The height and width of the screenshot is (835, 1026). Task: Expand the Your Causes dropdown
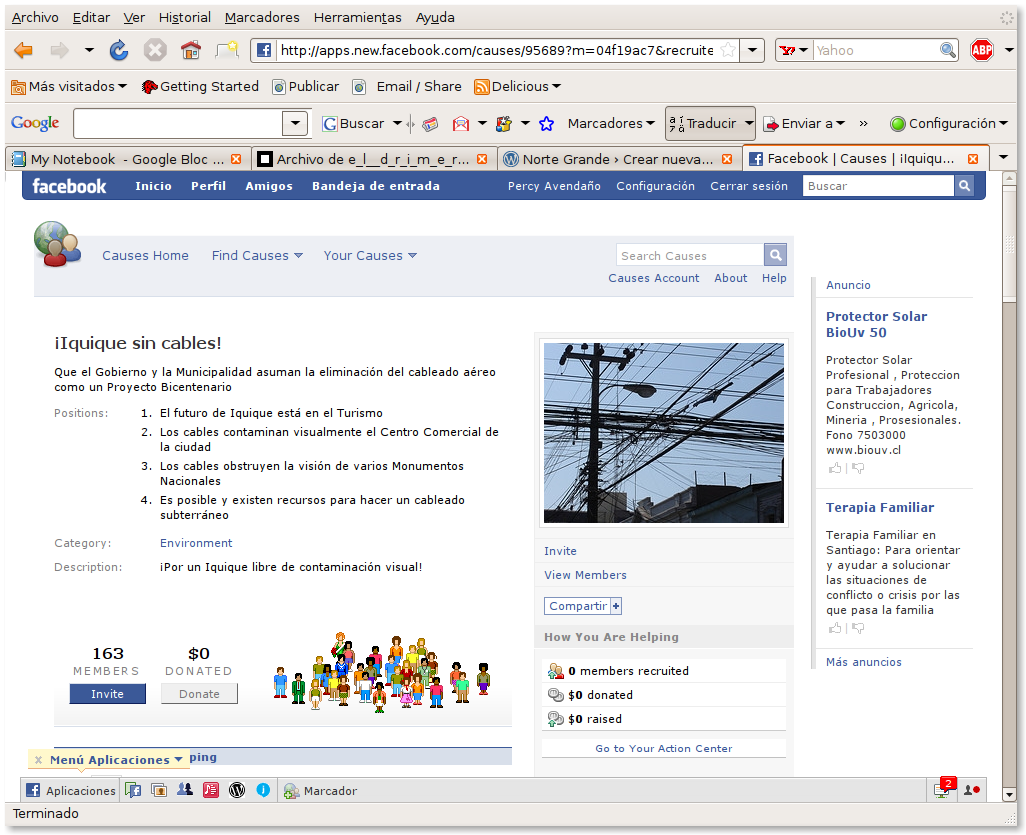370,256
